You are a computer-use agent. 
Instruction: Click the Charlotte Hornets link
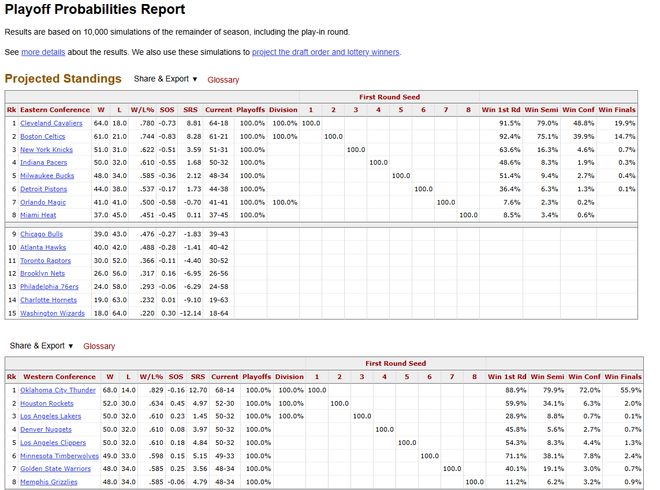[48, 300]
